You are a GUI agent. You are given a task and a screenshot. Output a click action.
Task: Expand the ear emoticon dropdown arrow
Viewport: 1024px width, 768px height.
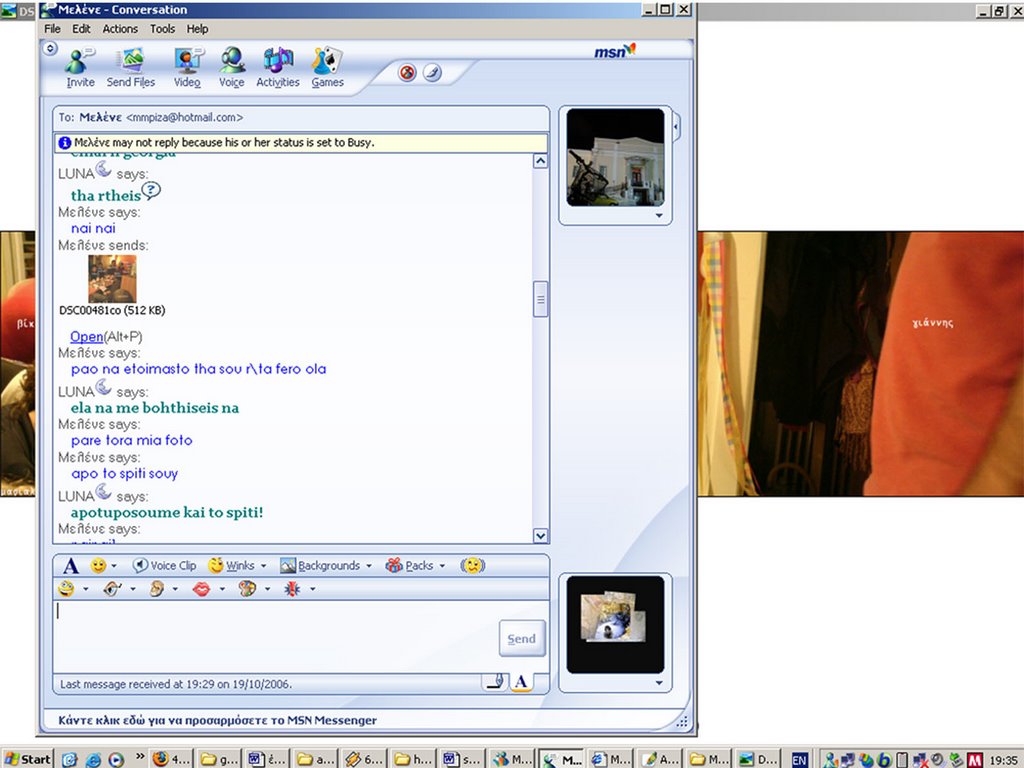coord(175,589)
